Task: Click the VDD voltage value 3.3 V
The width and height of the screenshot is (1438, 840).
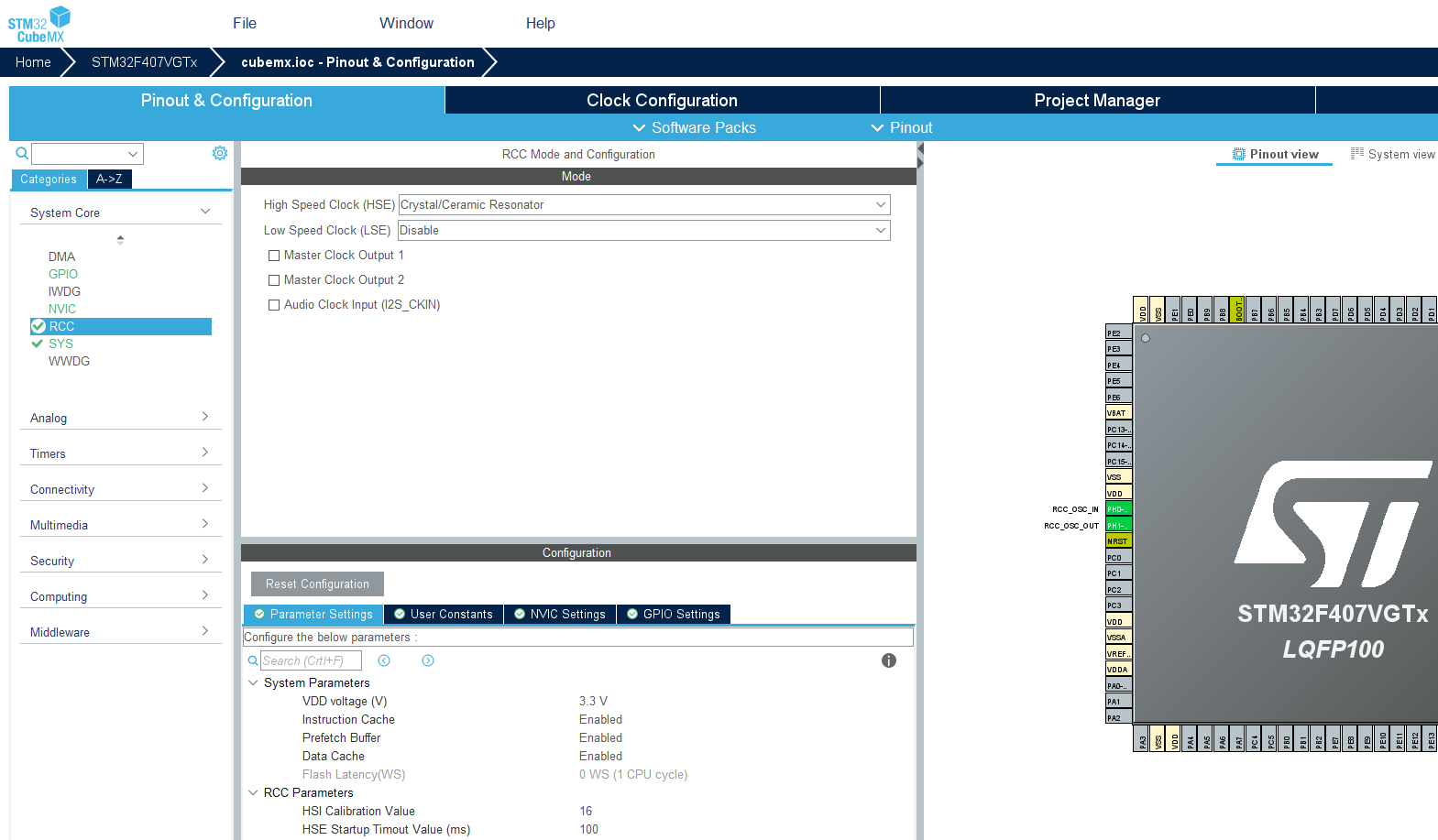Action: coord(593,702)
